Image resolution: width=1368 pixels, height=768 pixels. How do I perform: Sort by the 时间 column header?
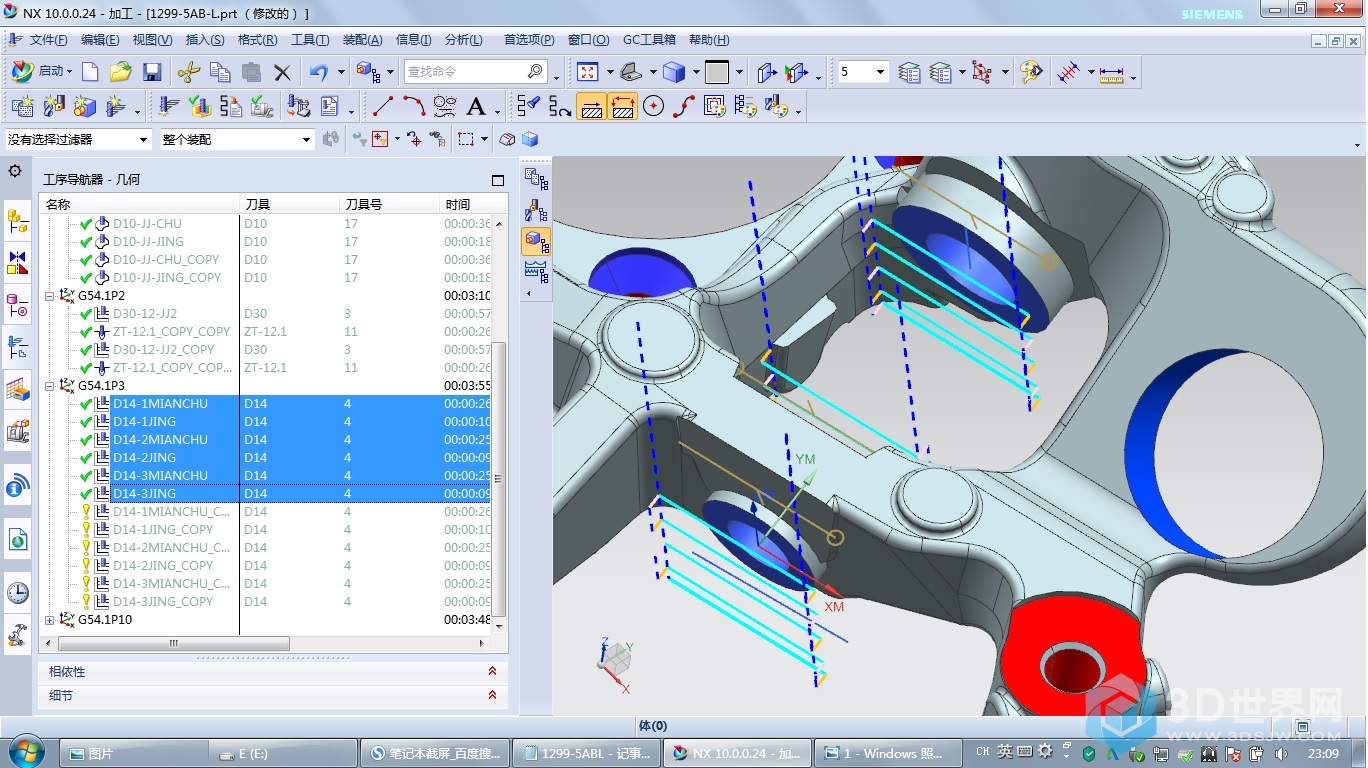pos(468,204)
